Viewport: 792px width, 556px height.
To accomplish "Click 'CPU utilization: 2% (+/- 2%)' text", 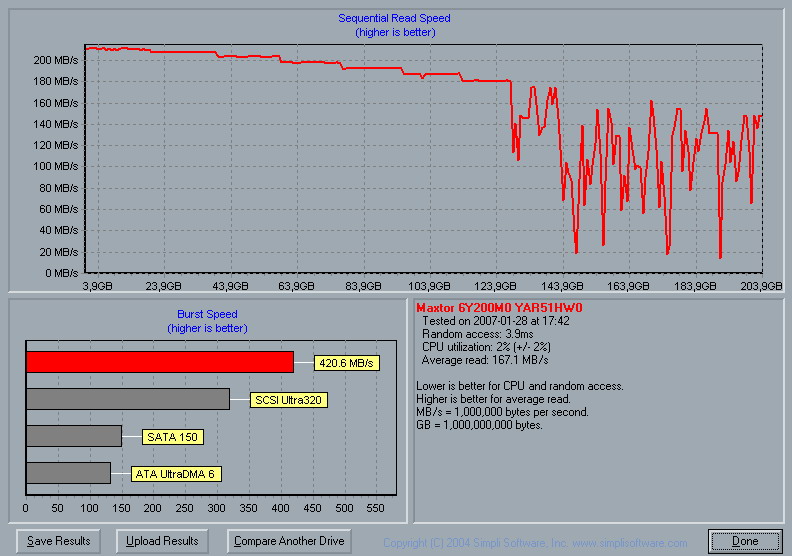I will 486,347.
